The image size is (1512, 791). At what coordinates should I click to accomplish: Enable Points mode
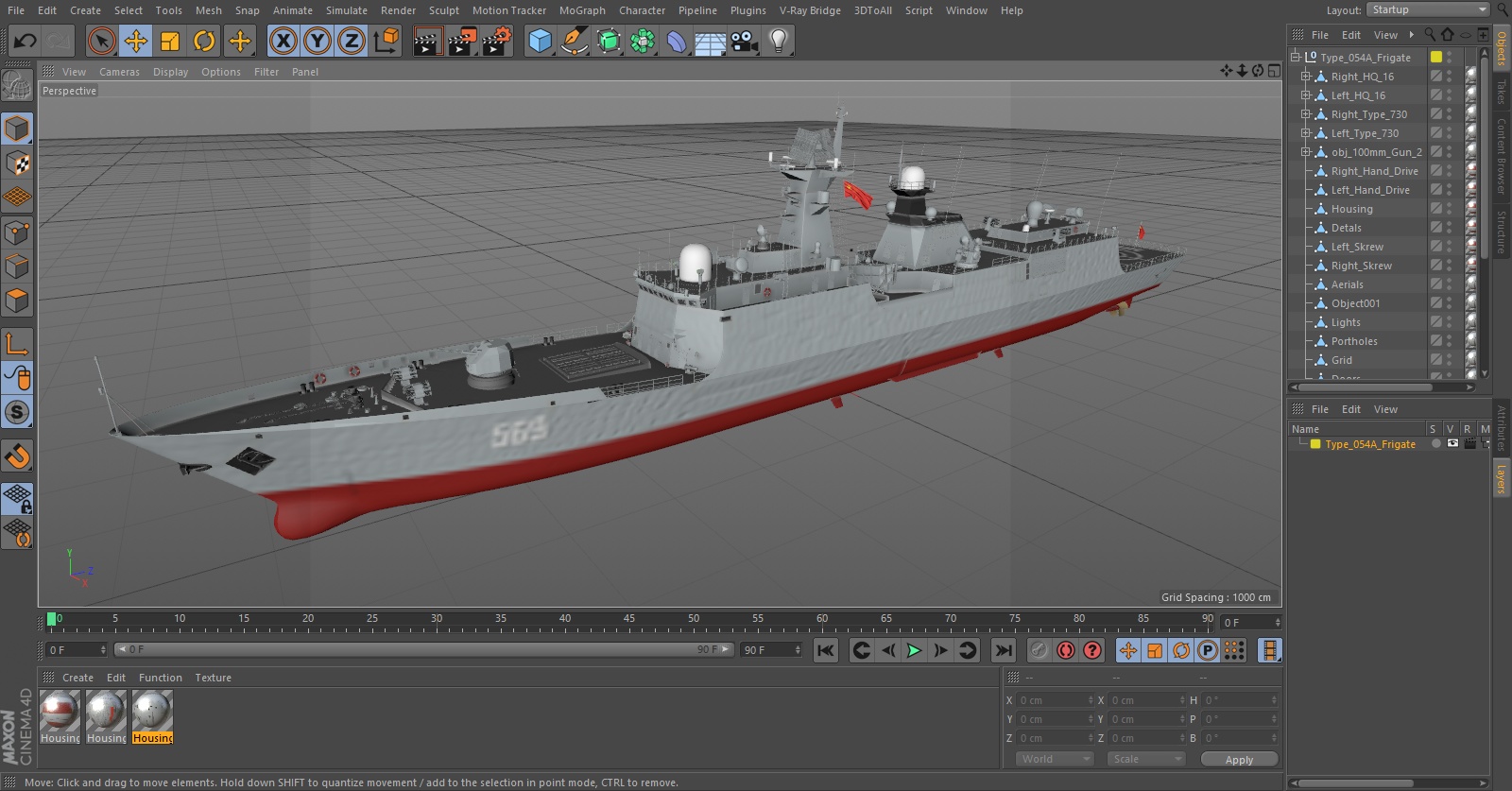(x=17, y=232)
